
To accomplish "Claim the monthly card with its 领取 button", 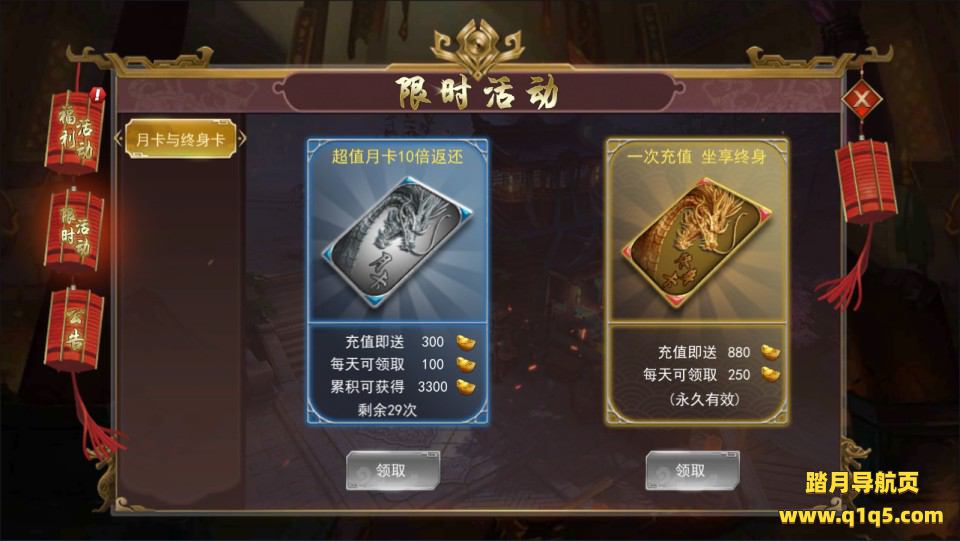I will coord(392,471).
